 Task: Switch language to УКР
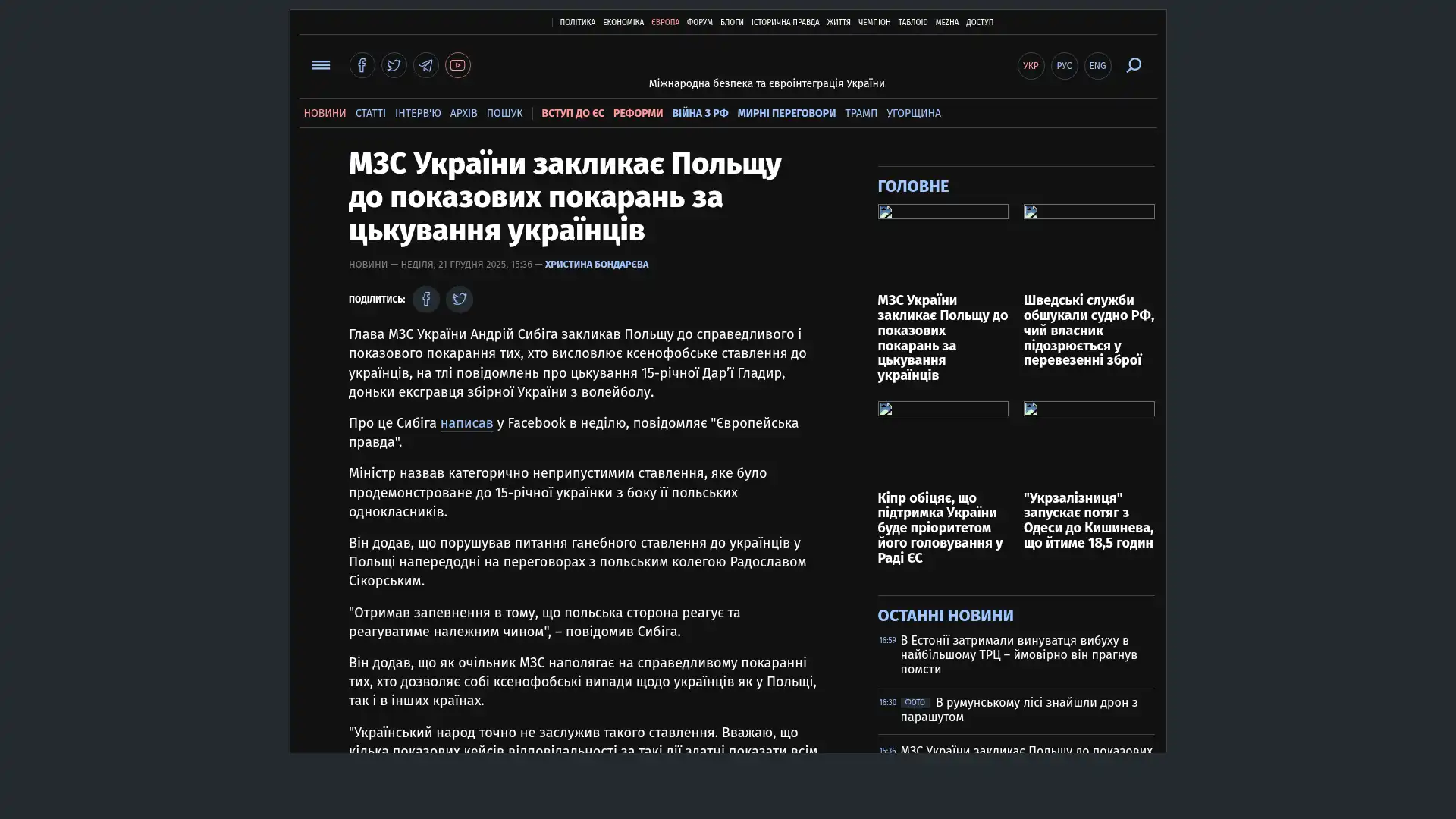[x=1031, y=66]
